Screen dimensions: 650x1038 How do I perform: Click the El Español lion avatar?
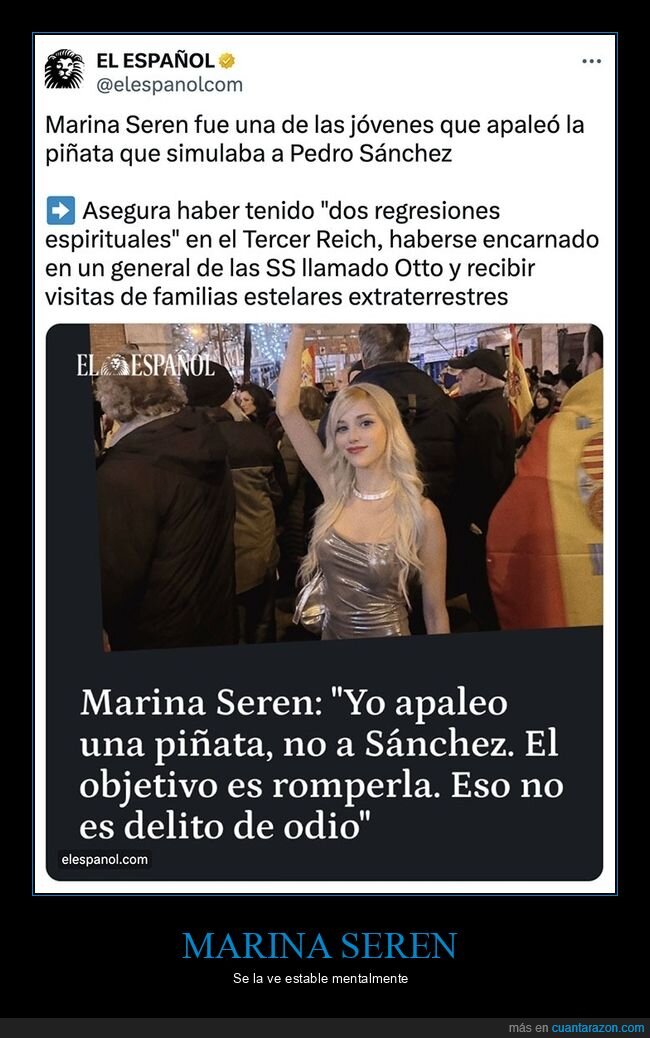coord(64,69)
